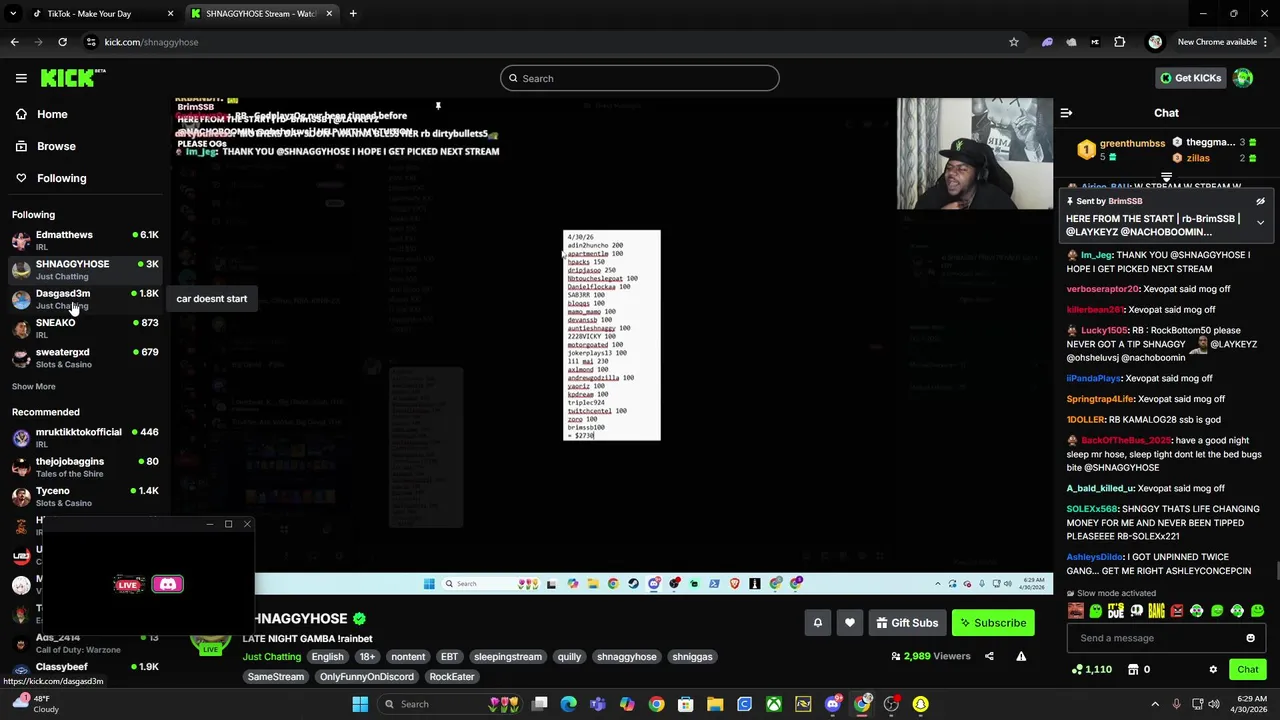
Task: Click greenthumbss top gifter entry
Action: (x=1121, y=150)
